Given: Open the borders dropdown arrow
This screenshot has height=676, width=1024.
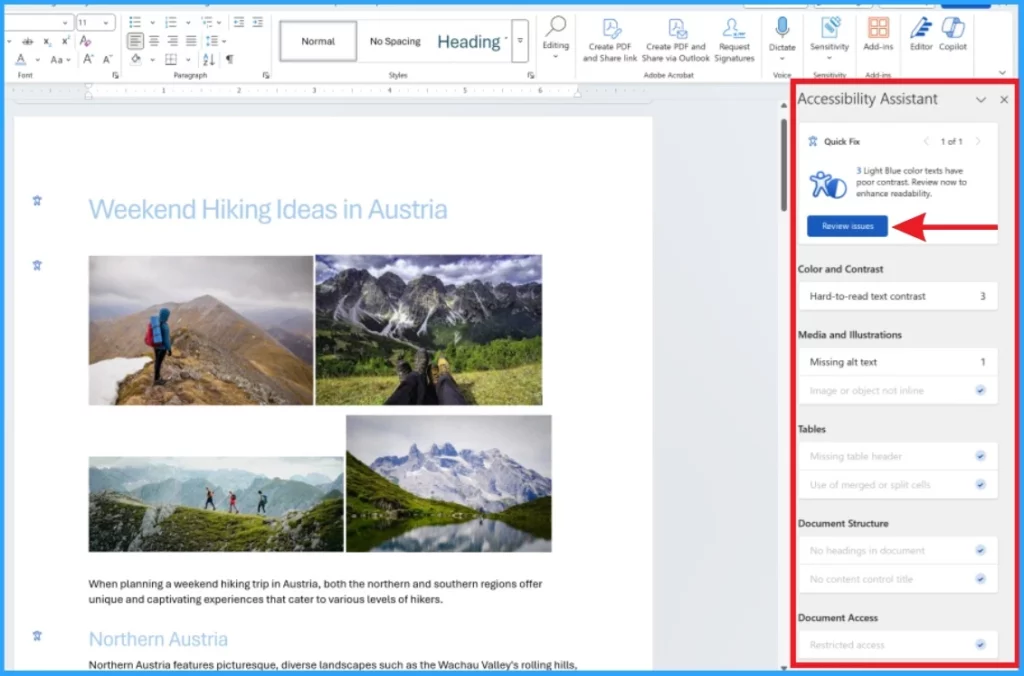Looking at the screenshot, I should click(188, 59).
